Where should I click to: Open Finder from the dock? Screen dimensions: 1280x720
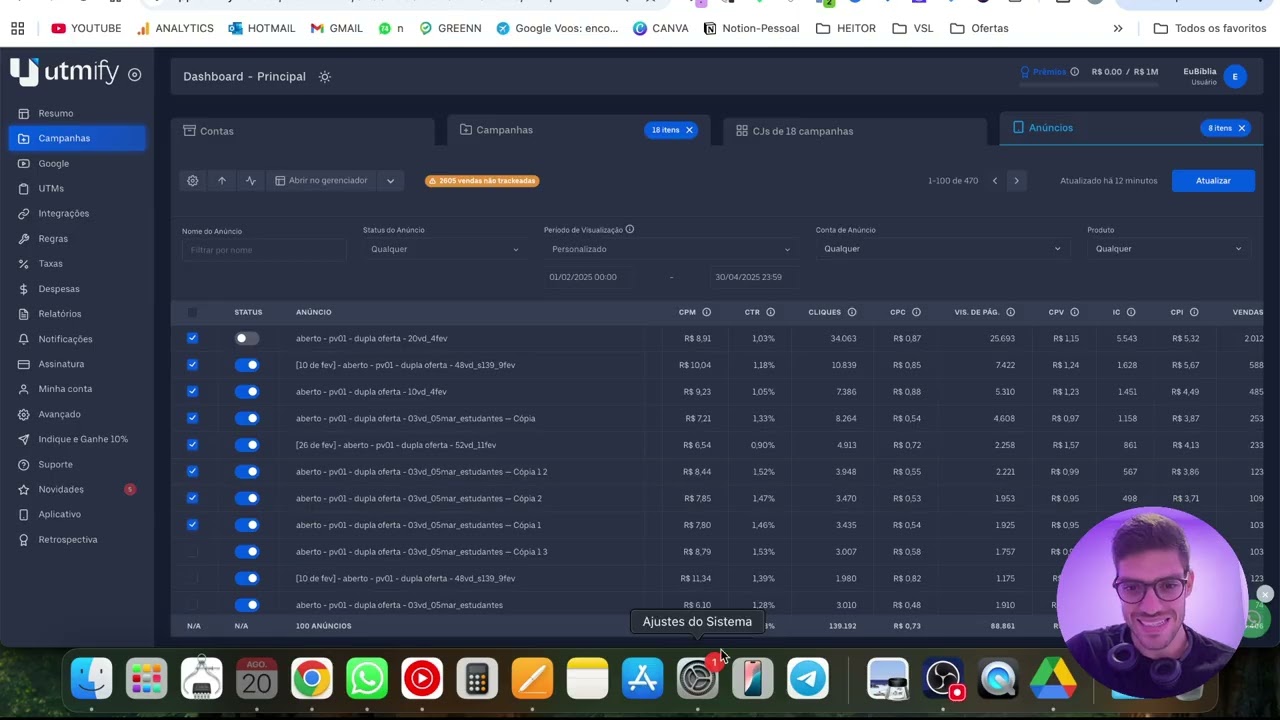tap(91, 680)
